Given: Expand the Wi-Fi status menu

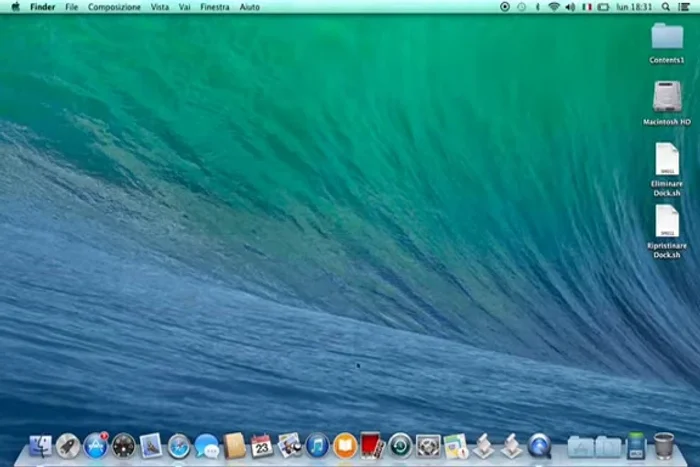Looking at the screenshot, I should [553, 6].
